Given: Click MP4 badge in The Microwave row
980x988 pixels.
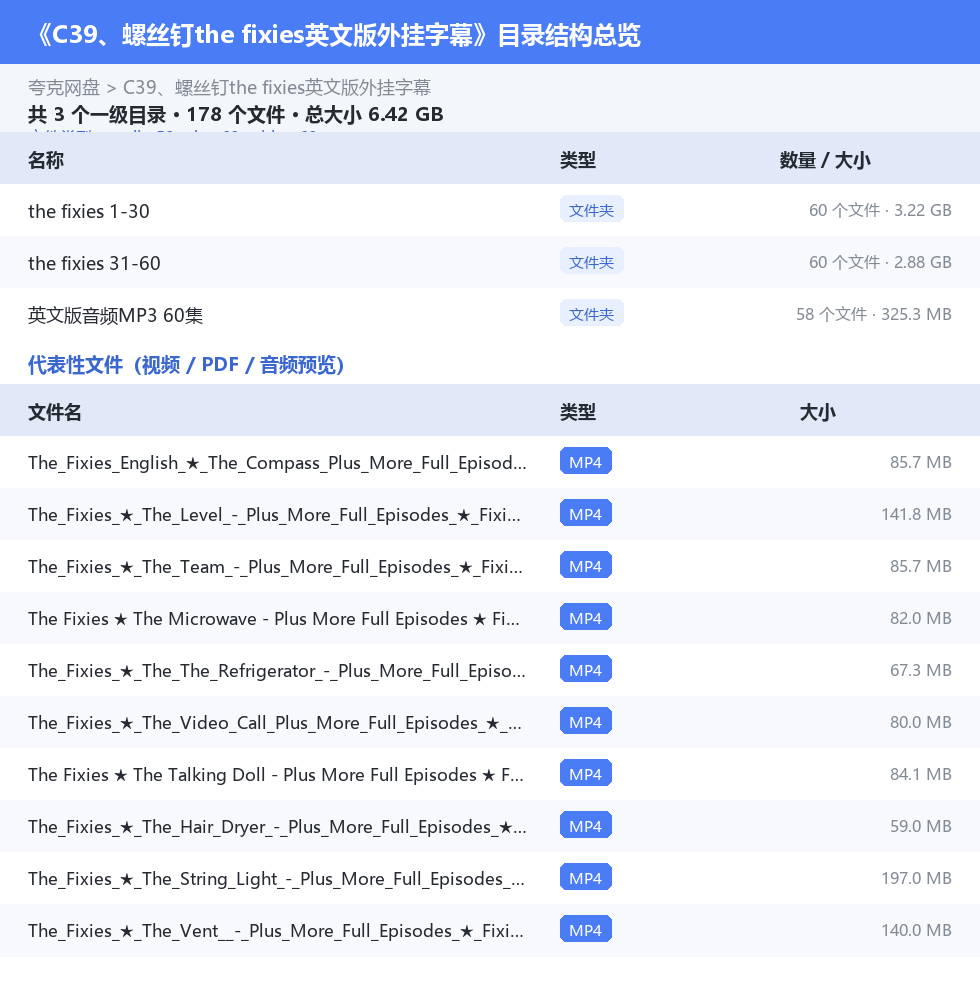Looking at the screenshot, I should click(585, 618).
